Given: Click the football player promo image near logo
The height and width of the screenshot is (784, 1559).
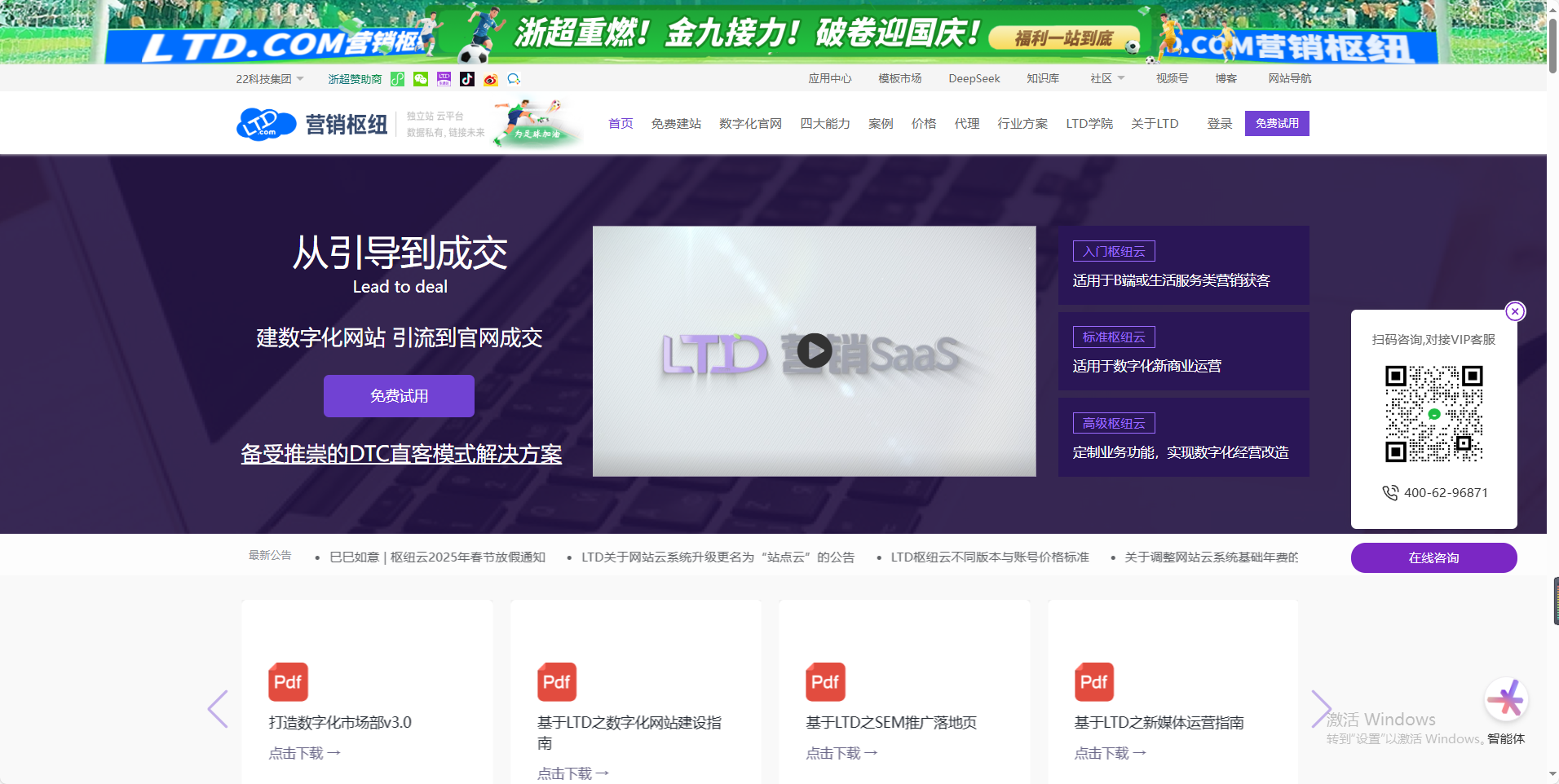Looking at the screenshot, I should [538, 123].
